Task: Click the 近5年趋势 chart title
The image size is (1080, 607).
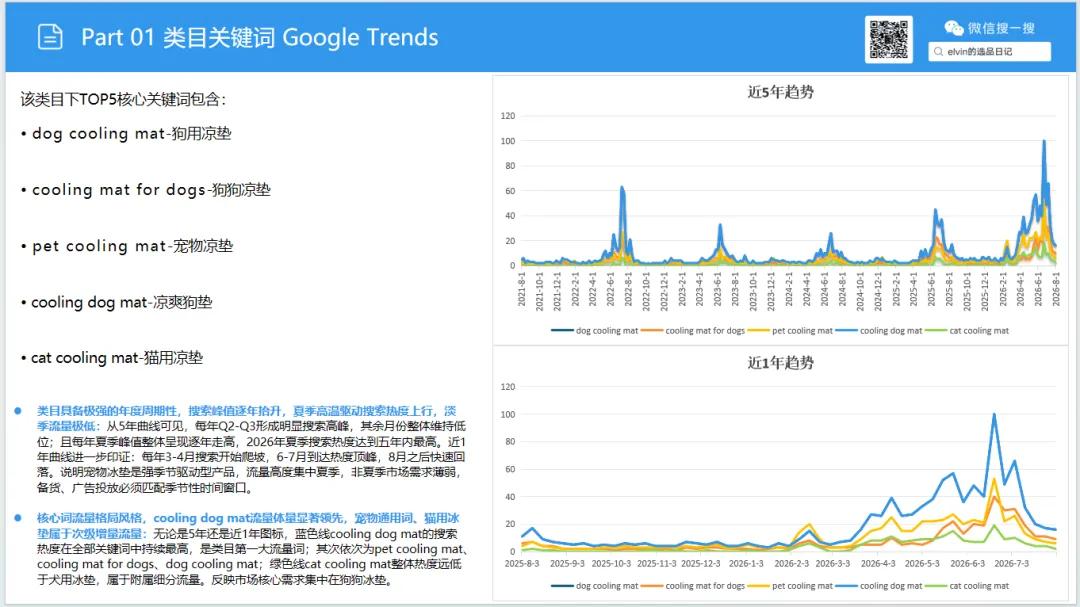Action: [780, 92]
